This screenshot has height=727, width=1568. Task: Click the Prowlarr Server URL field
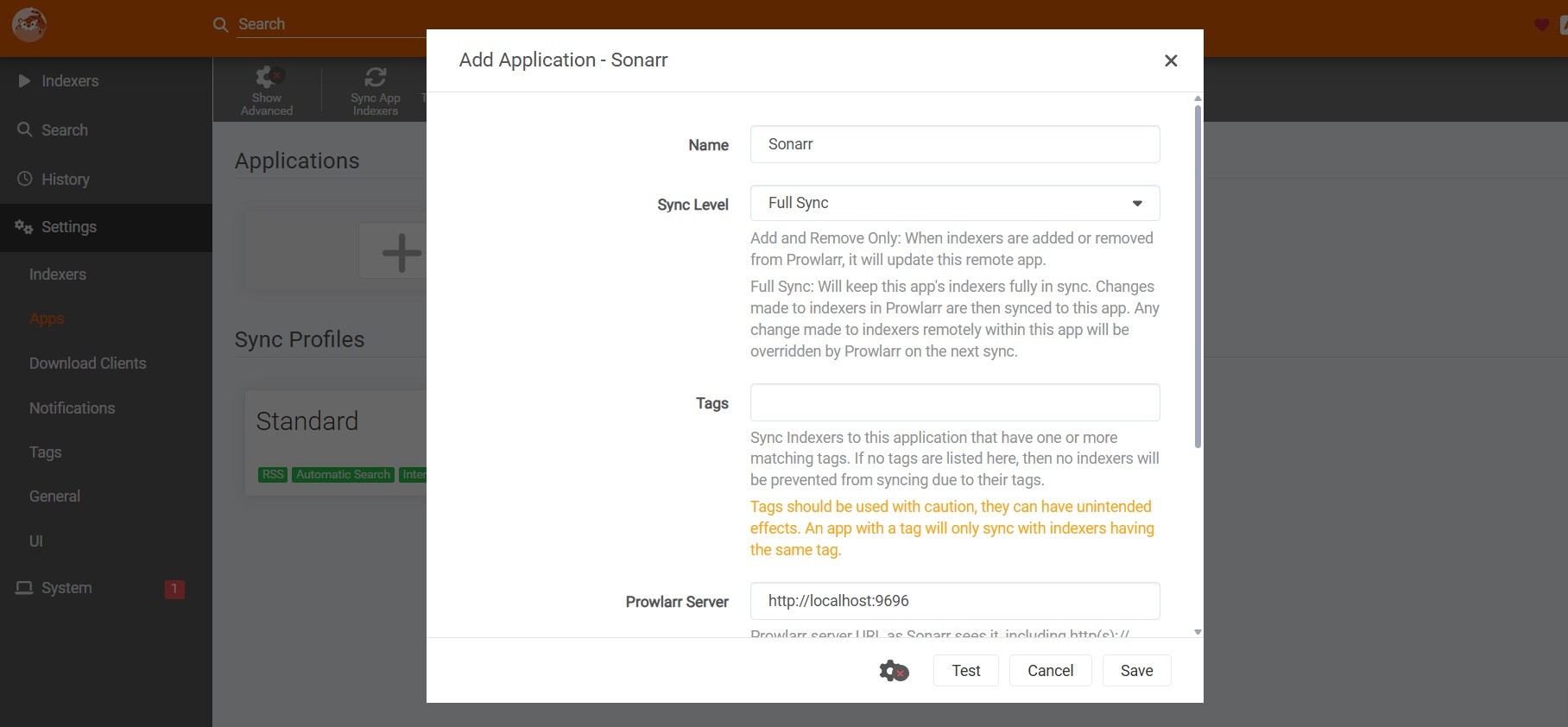point(955,601)
